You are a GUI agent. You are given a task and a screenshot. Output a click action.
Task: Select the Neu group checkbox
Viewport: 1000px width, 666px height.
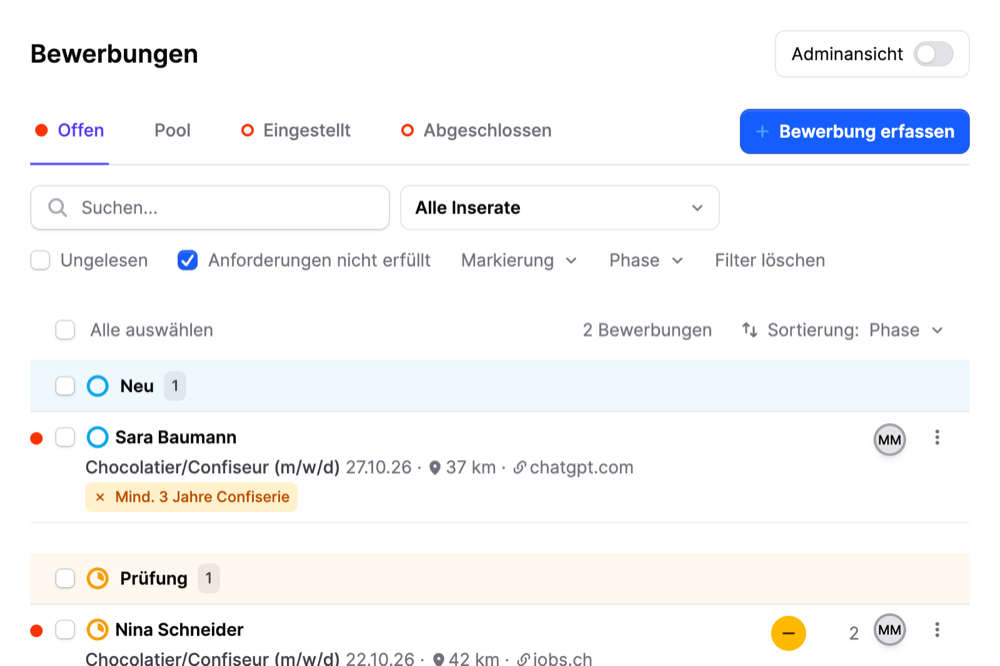pyautogui.click(x=65, y=386)
